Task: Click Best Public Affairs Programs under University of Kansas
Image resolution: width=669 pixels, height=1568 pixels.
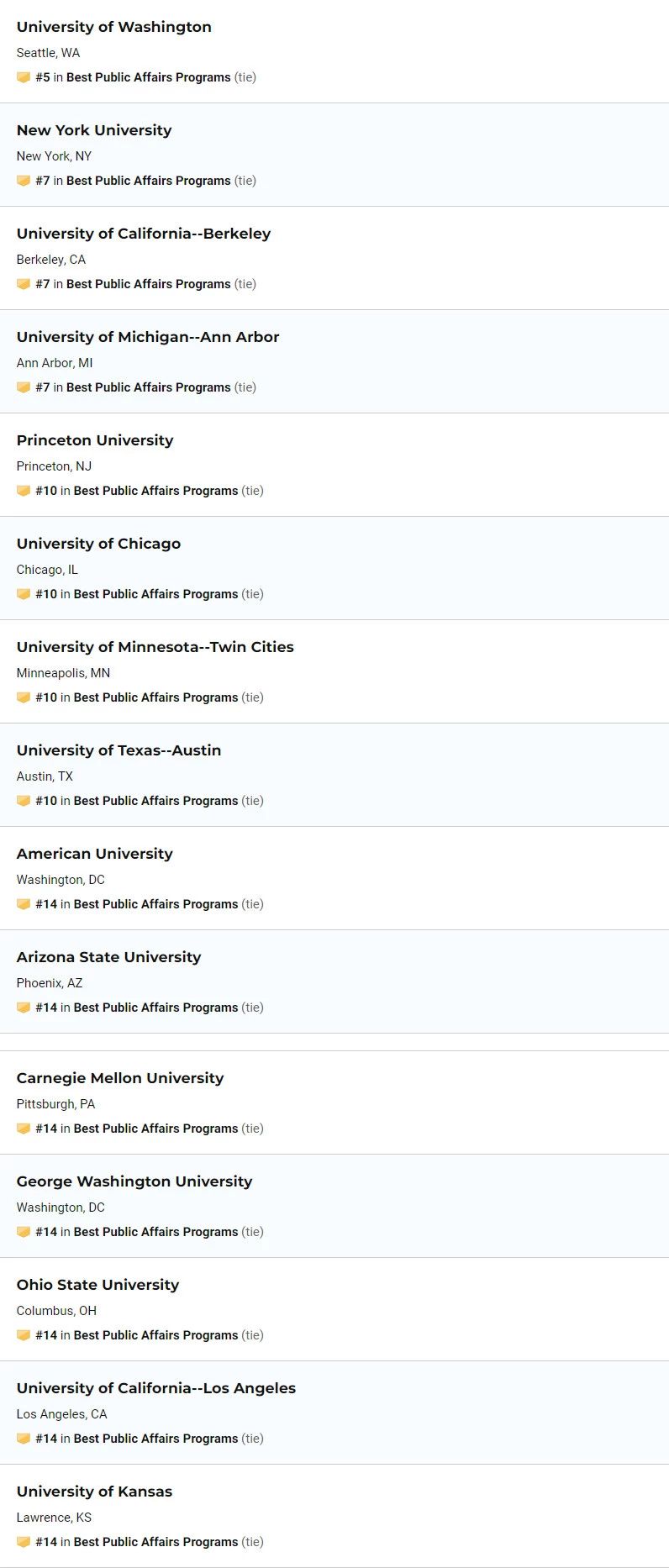Action: tap(155, 1542)
